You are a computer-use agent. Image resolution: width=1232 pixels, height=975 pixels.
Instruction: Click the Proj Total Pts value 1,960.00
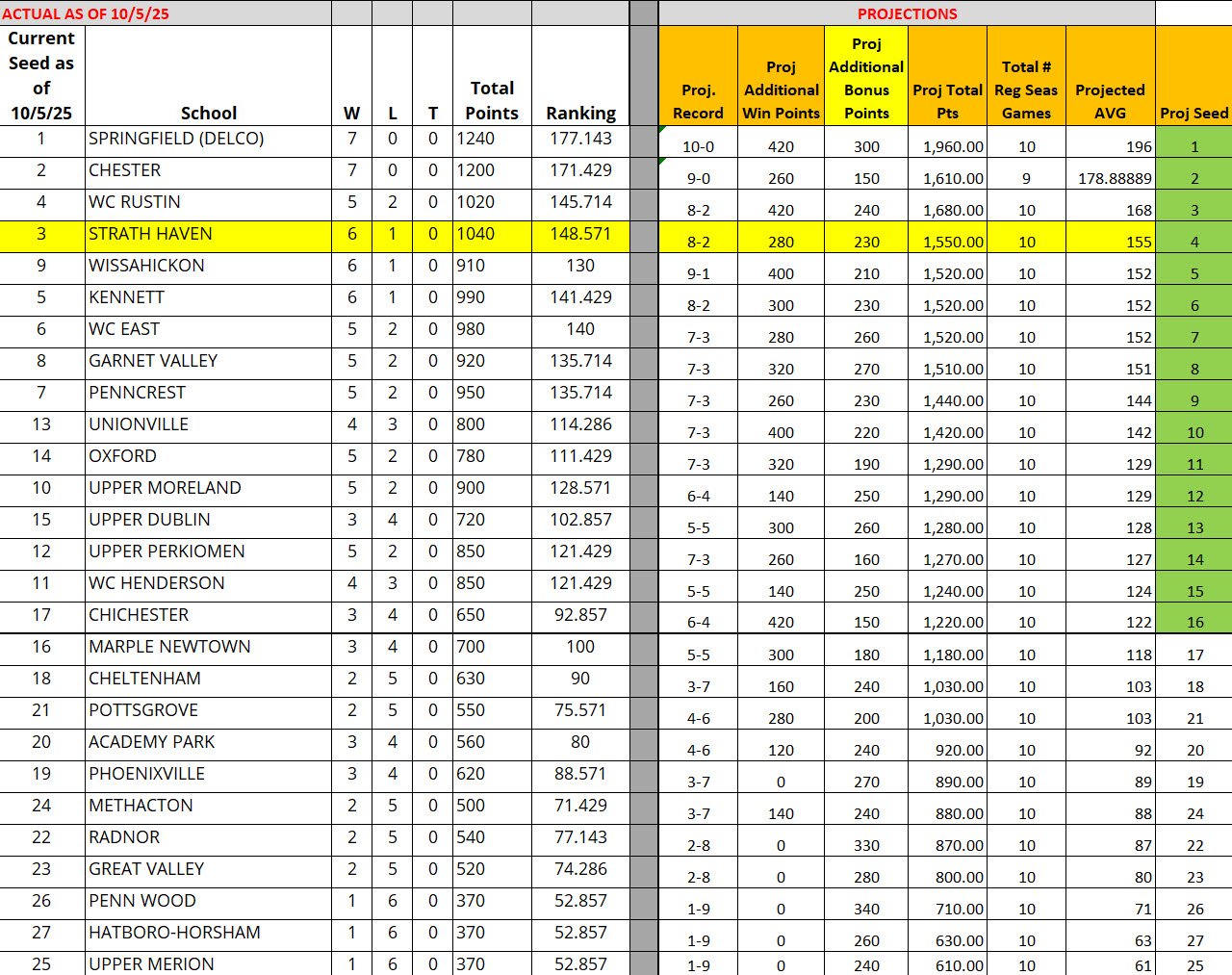click(947, 146)
